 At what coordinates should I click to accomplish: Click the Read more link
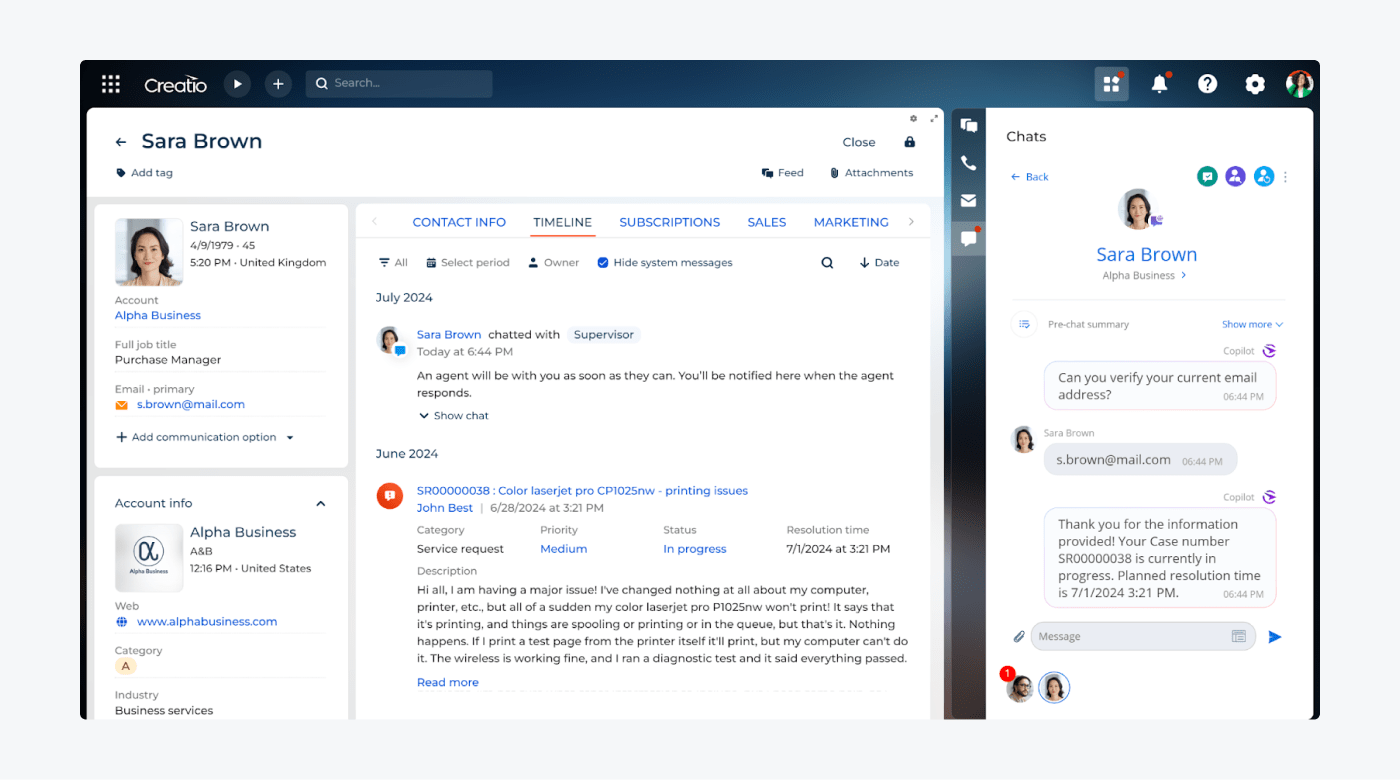447,683
